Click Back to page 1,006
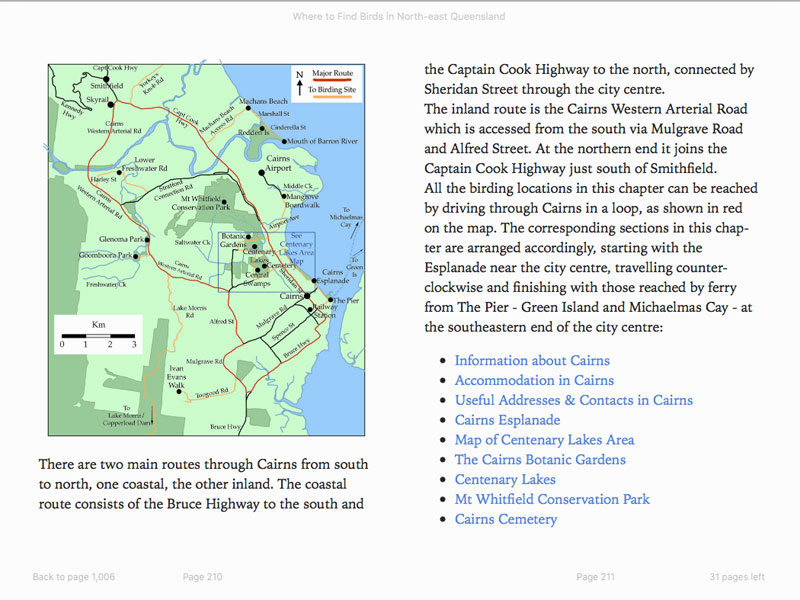Viewport: 800px width, 600px height. pos(74,577)
